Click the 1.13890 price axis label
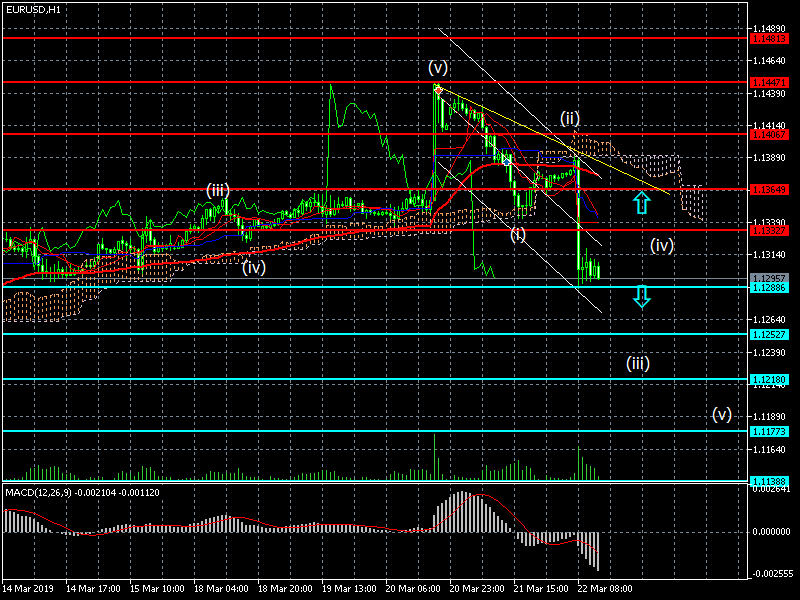Screen dimensions: 800x600 pyautogui.click(x=769, y=158)
